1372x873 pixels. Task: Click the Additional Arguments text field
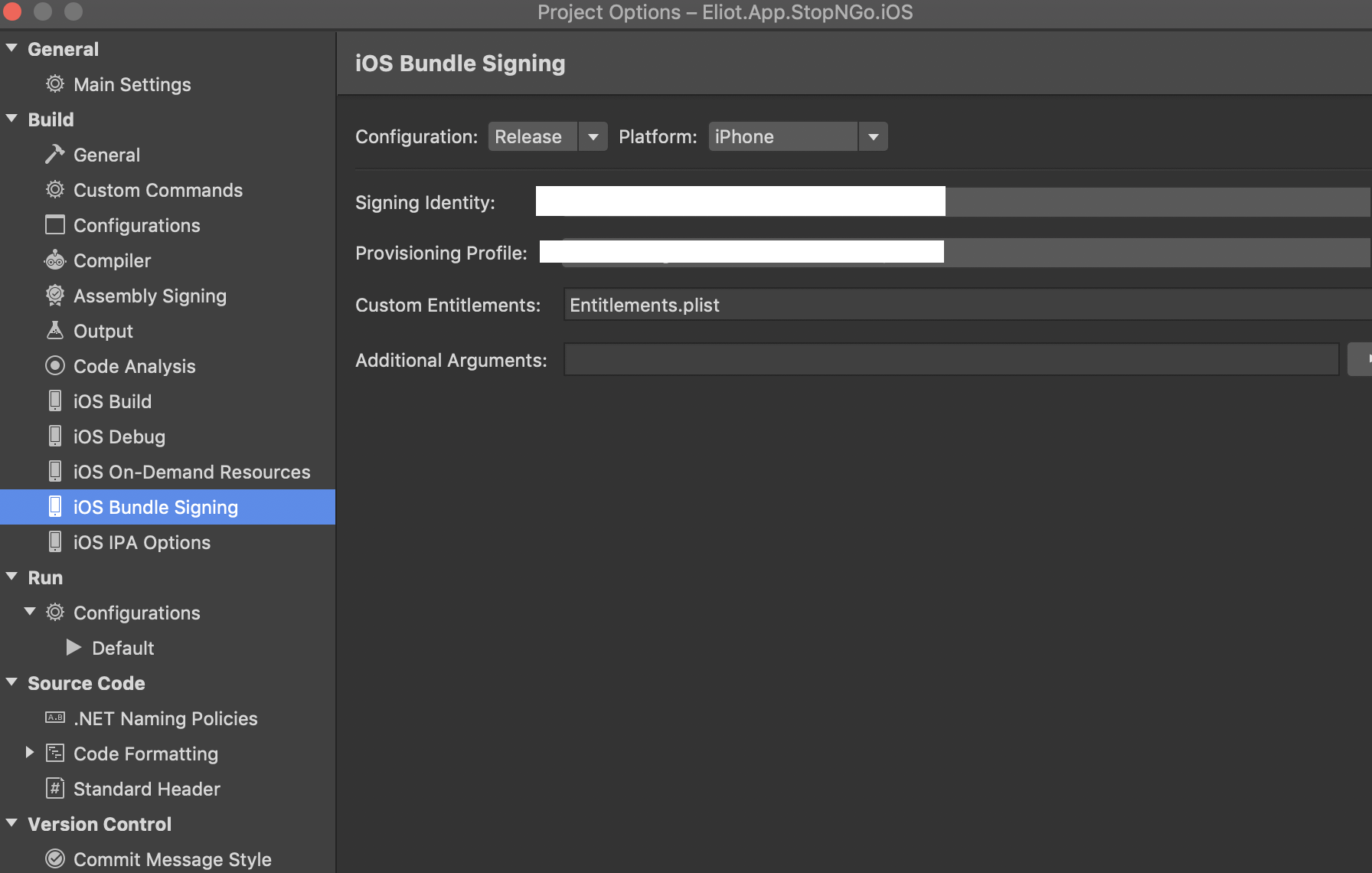951,360
